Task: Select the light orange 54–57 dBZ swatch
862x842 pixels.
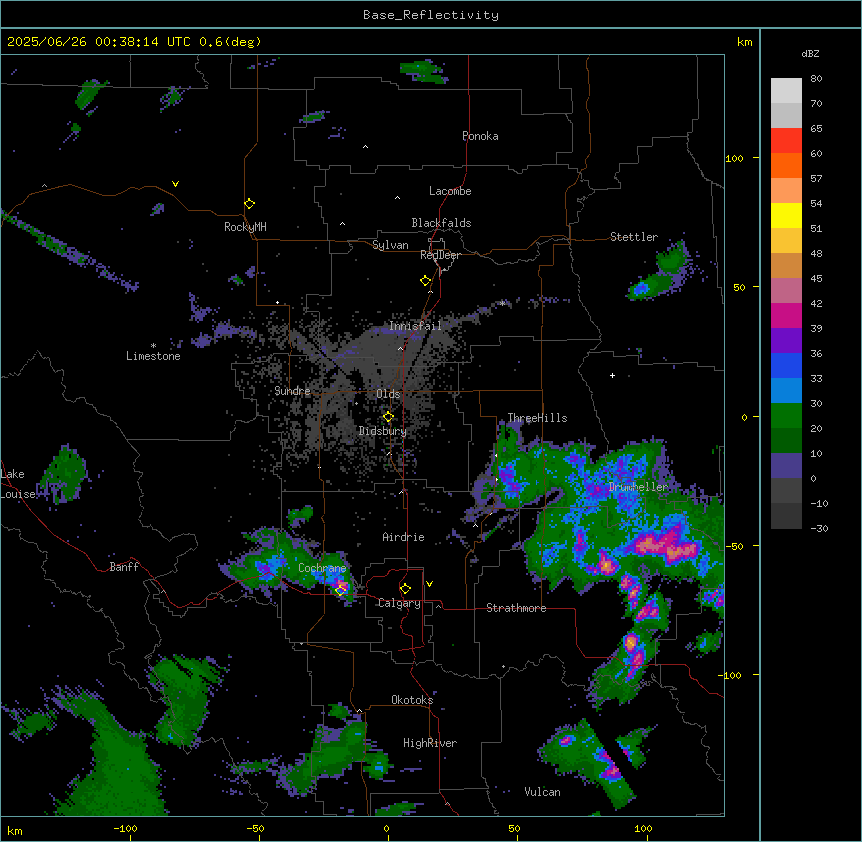Action: [786, 191]
